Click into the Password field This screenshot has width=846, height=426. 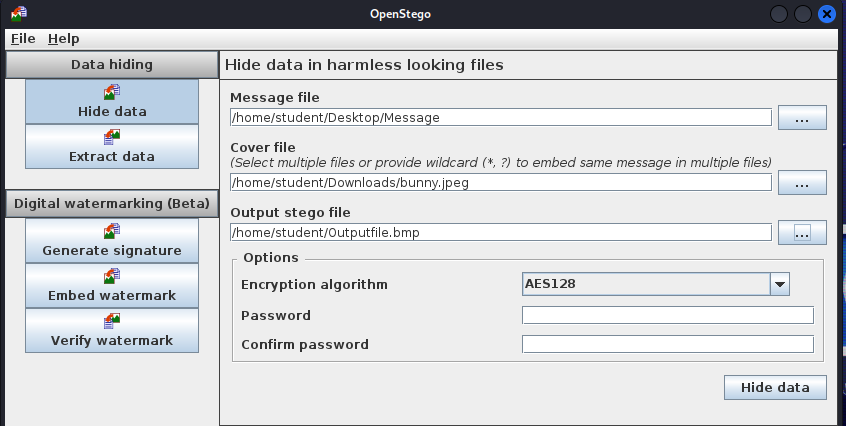[x=667, y=315]
